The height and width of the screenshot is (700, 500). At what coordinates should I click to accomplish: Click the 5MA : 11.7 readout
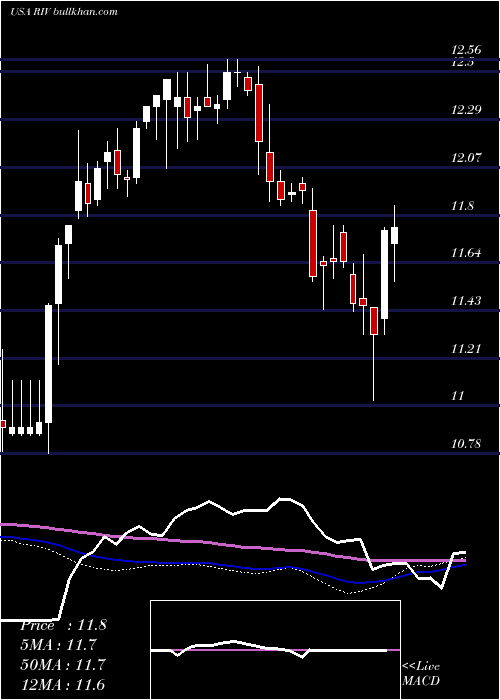(58, 645)
